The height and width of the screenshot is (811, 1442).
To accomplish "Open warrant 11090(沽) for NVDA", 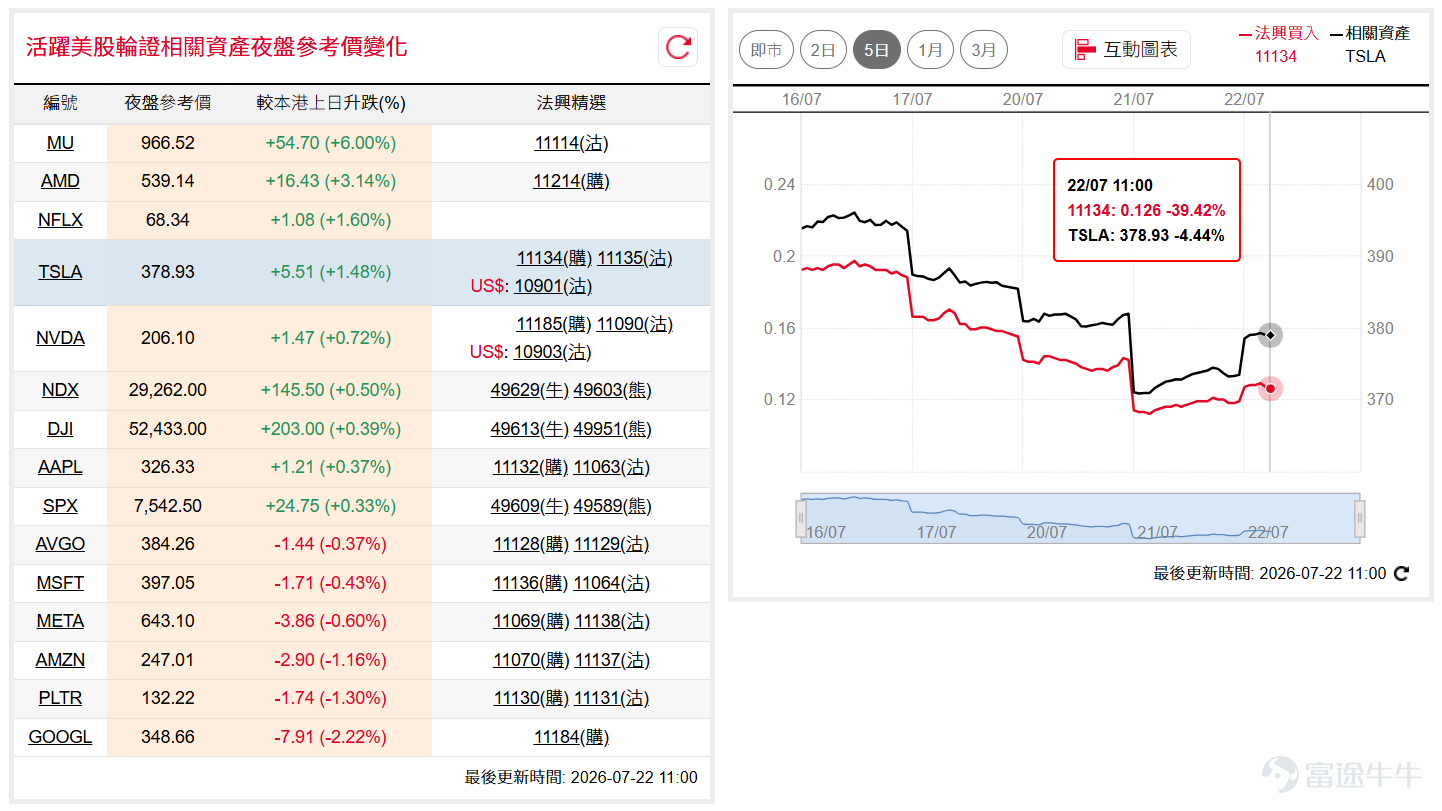I will [x=634, y=324].
